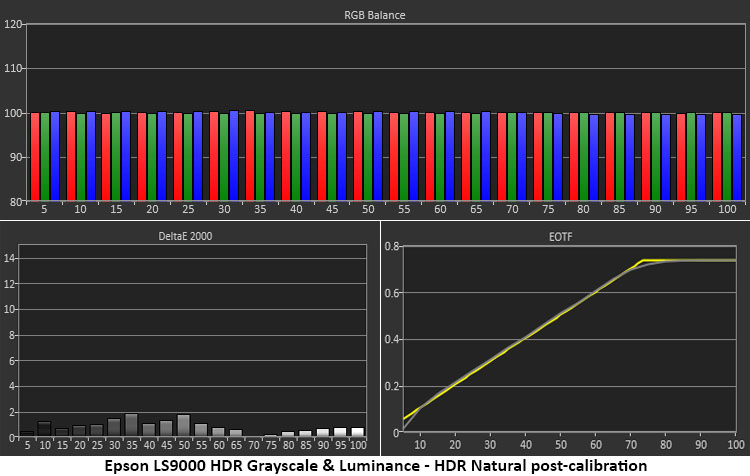Click the 80 label on RGB Balance axis
750x476 pixels.
coord(15,201)
